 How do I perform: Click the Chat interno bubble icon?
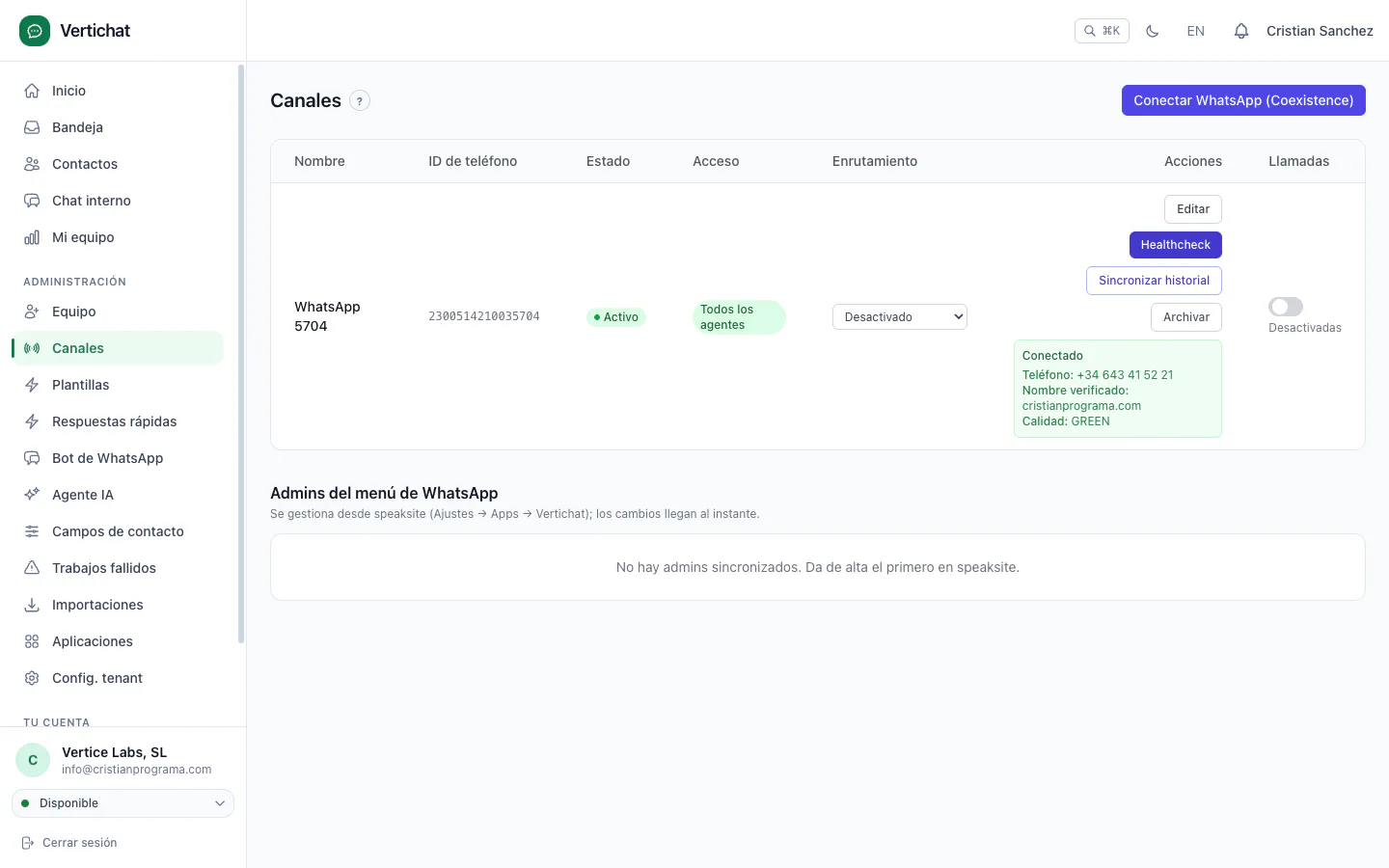[32, 201]
